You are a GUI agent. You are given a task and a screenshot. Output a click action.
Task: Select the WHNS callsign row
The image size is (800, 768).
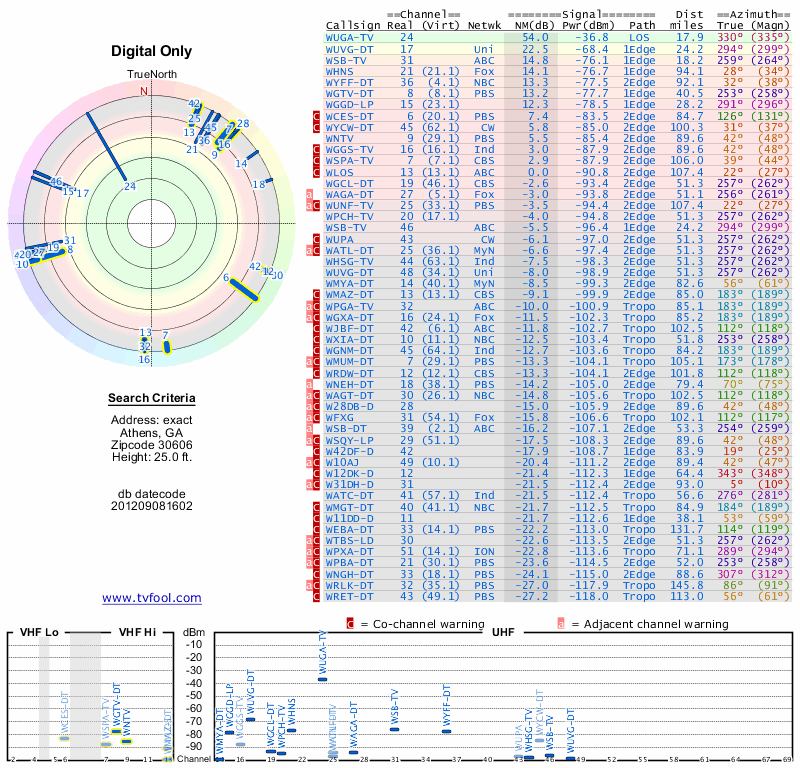point(557,71)
